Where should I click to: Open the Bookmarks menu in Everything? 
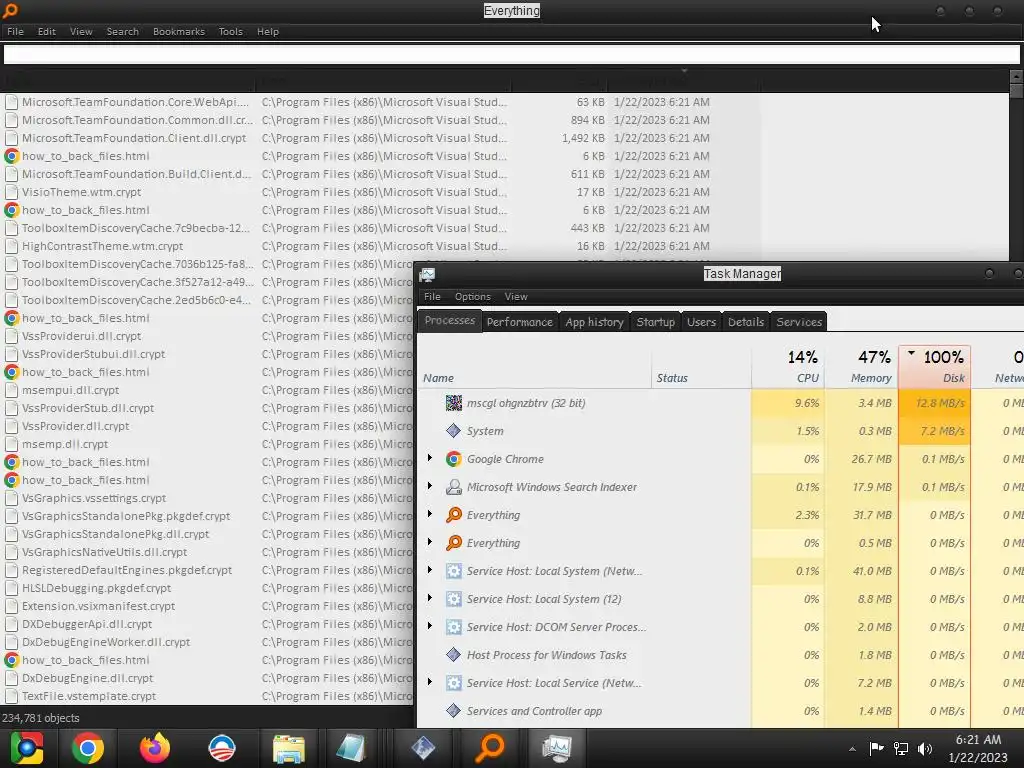[179, 31]
